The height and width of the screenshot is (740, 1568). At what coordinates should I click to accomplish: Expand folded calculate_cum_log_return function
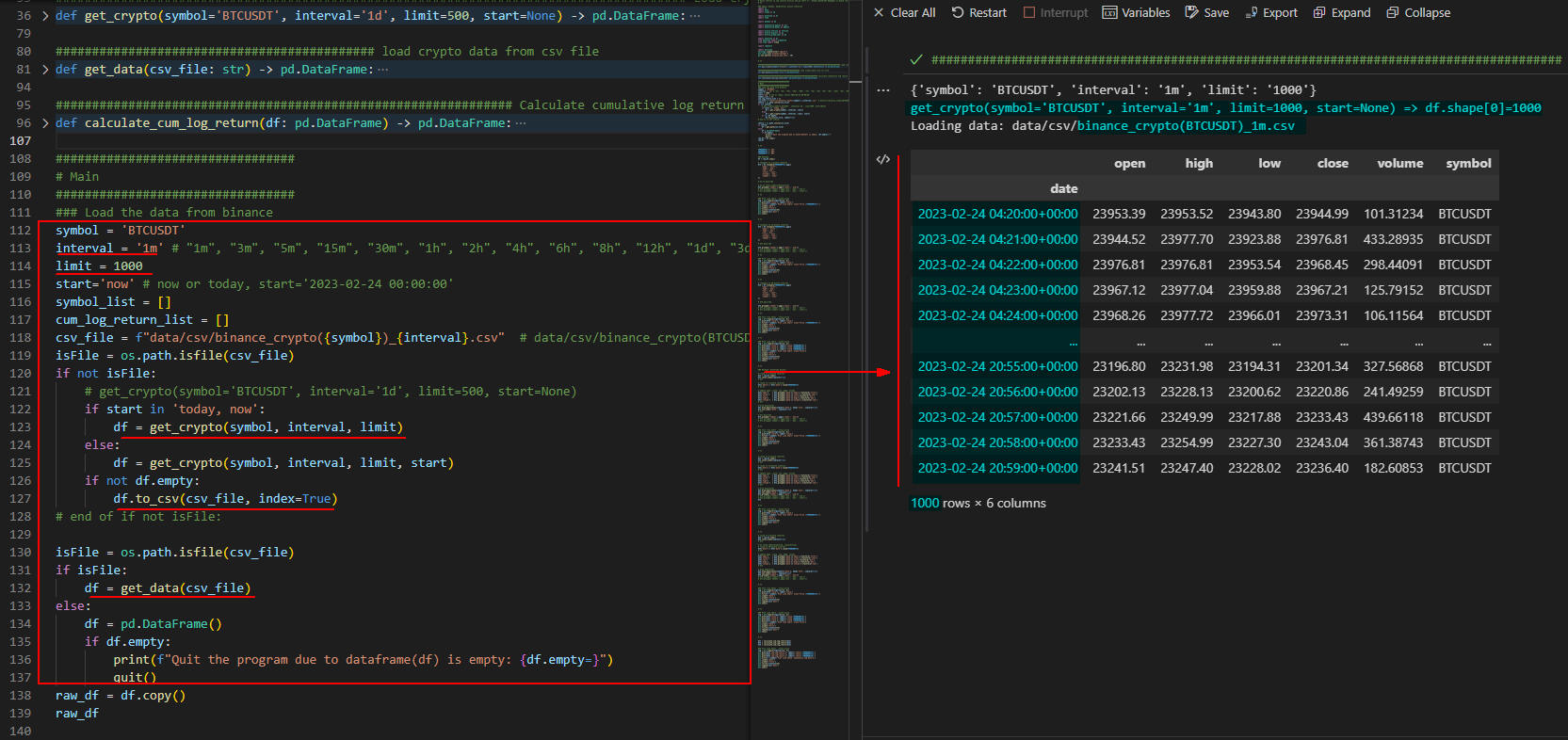tap(45, 123)
